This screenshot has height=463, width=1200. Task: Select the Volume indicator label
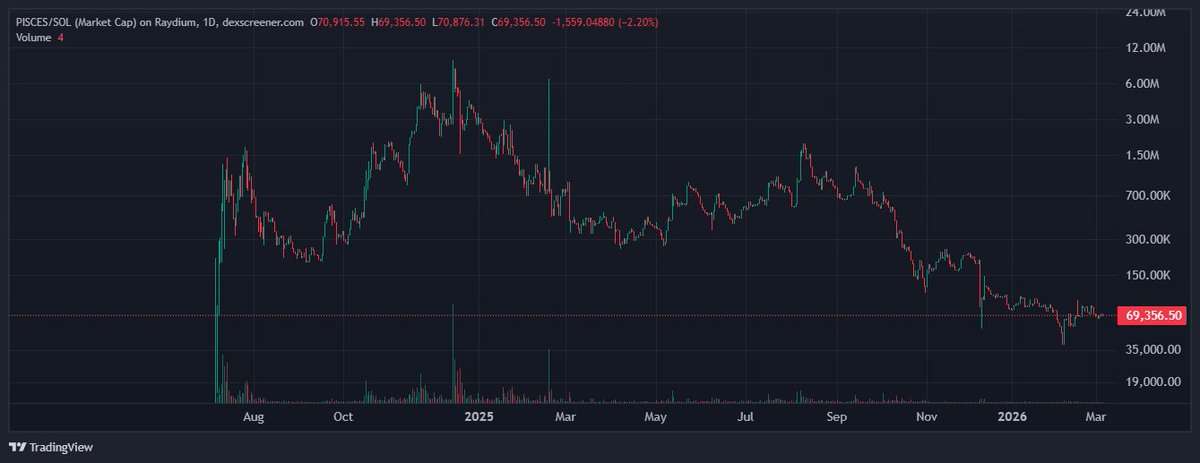[x=33, y=37]
